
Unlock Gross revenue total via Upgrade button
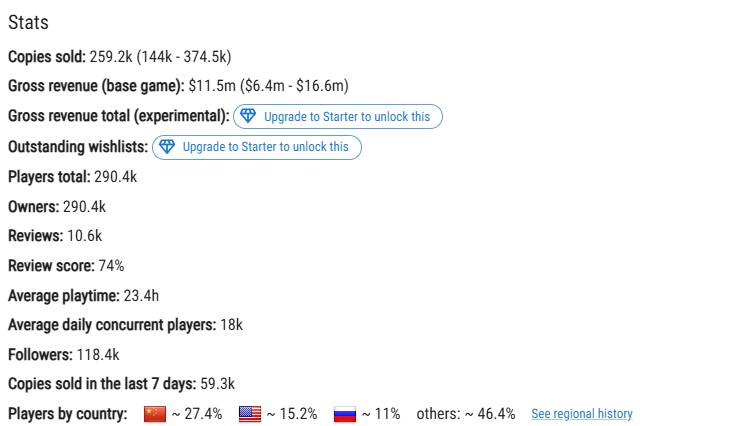[x=338, y=116]
